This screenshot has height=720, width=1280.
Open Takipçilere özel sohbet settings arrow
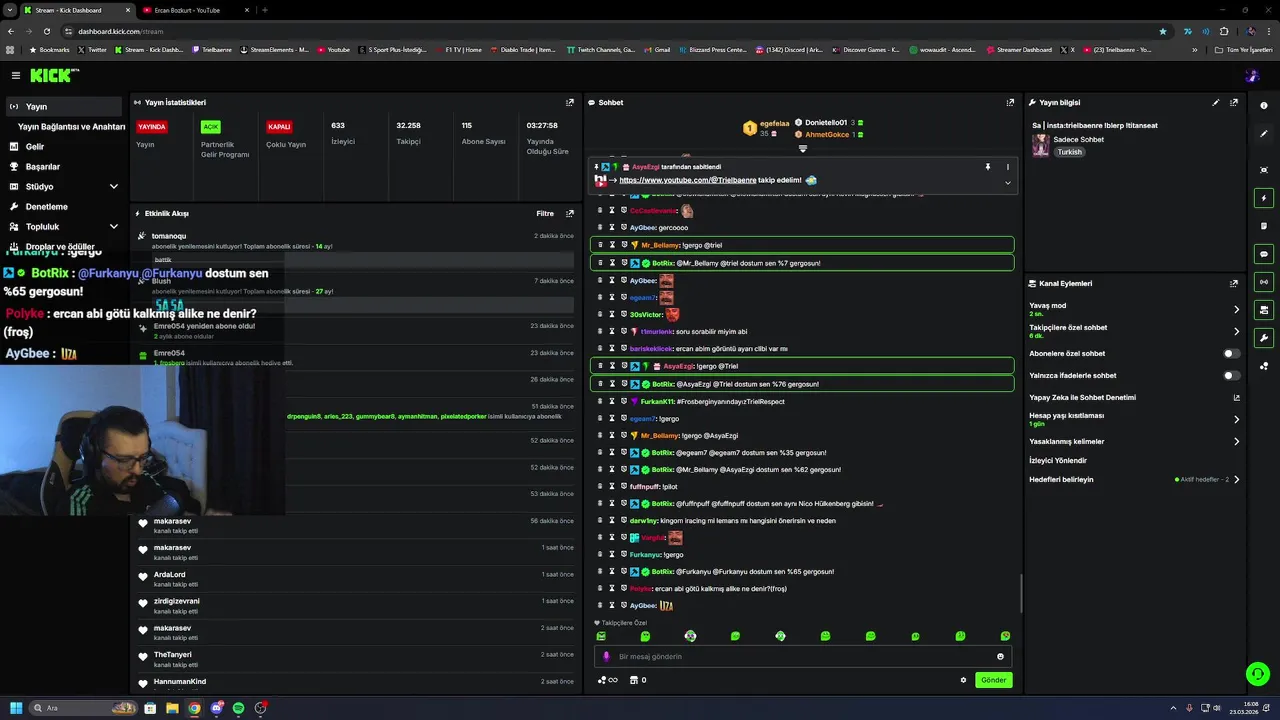(x=1236, y=331)
